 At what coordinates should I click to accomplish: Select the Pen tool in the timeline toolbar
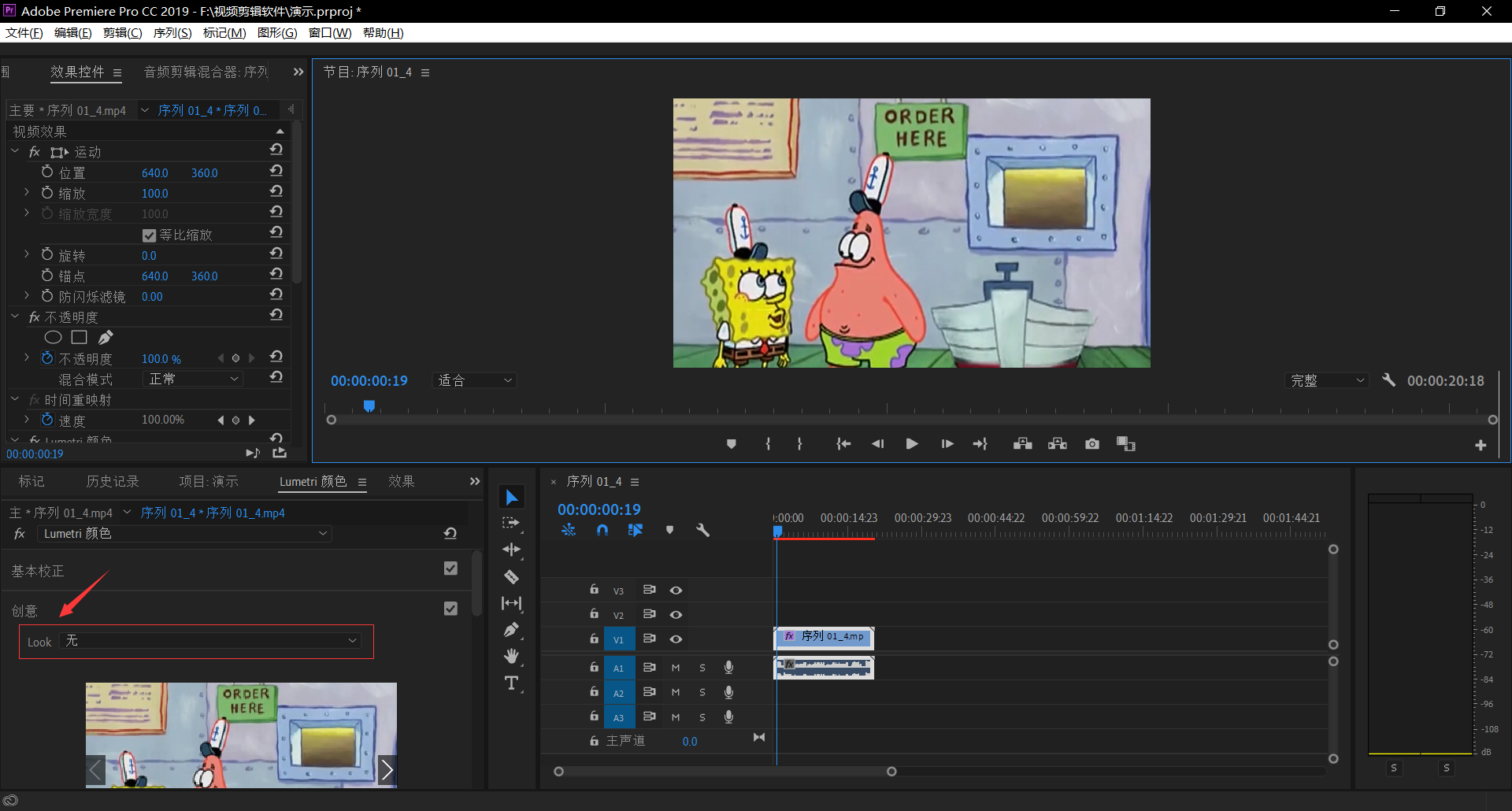click(x=512, y=630)
